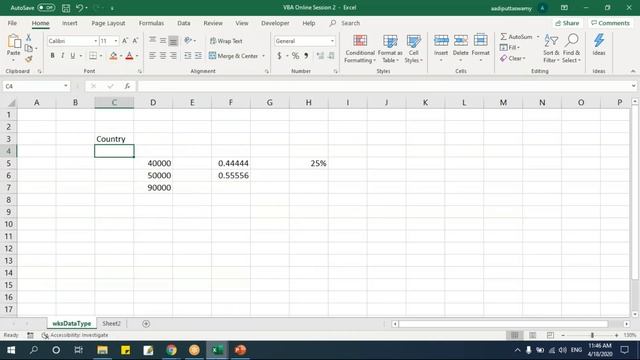Open Merge & Center dropdown arrow
This screenshot has height=360, width=640.
pos(263,56)
